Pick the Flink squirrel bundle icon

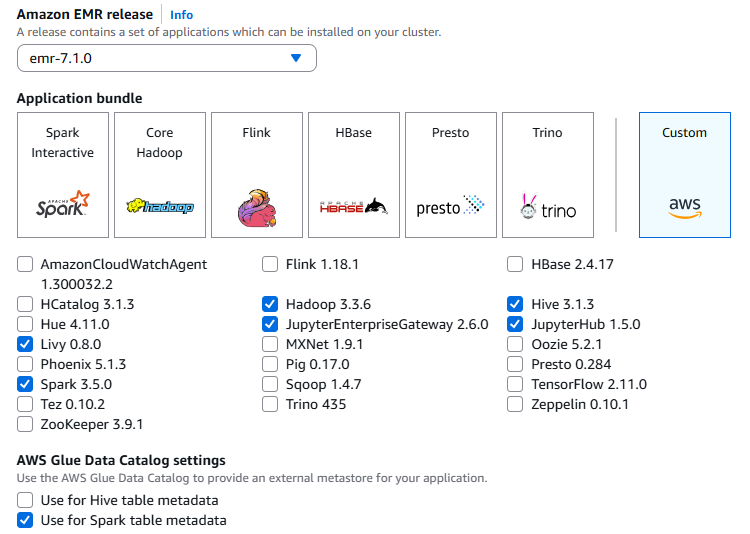tap(257, 207)
